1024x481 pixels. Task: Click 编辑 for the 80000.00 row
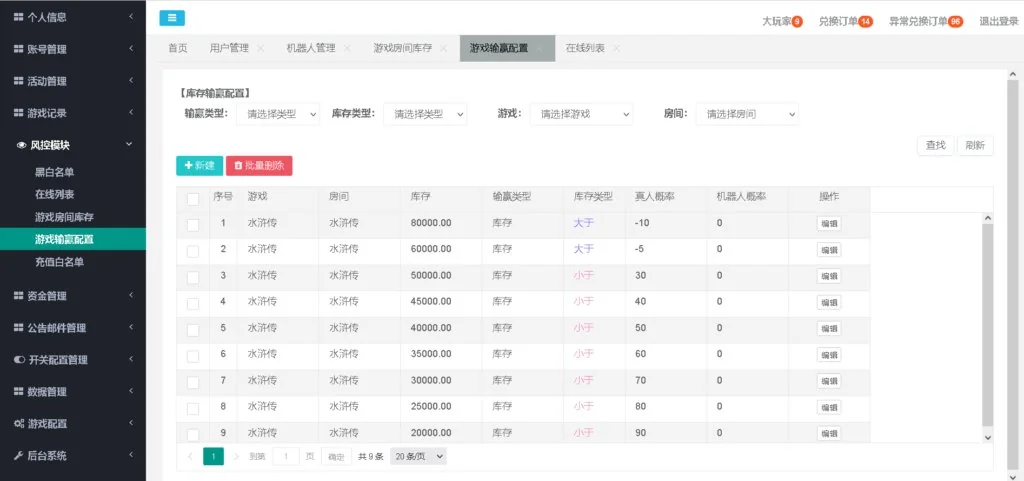[x=829, y=224]
